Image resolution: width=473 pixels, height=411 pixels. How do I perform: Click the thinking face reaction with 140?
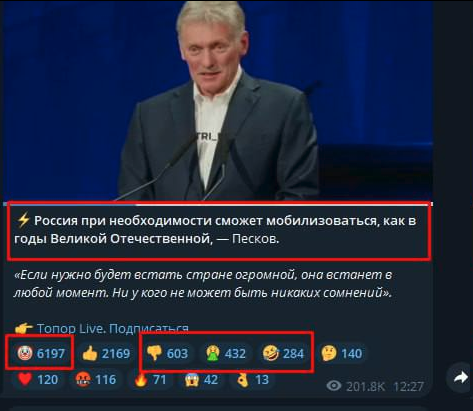click(x=342, y=353)
